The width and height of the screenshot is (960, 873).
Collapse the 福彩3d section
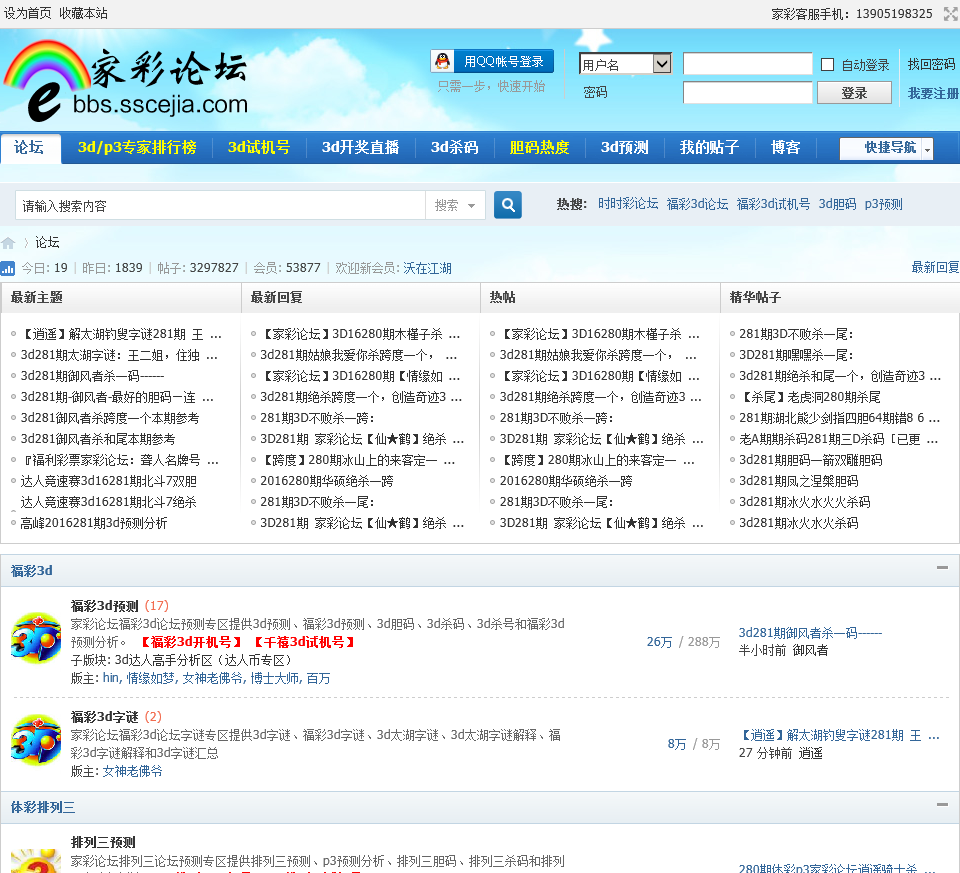click(x=942, y=568)
